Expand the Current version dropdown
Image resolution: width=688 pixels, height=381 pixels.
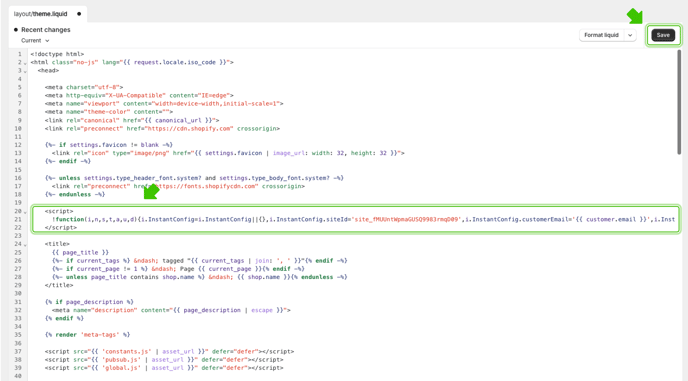tap(35, 40)
